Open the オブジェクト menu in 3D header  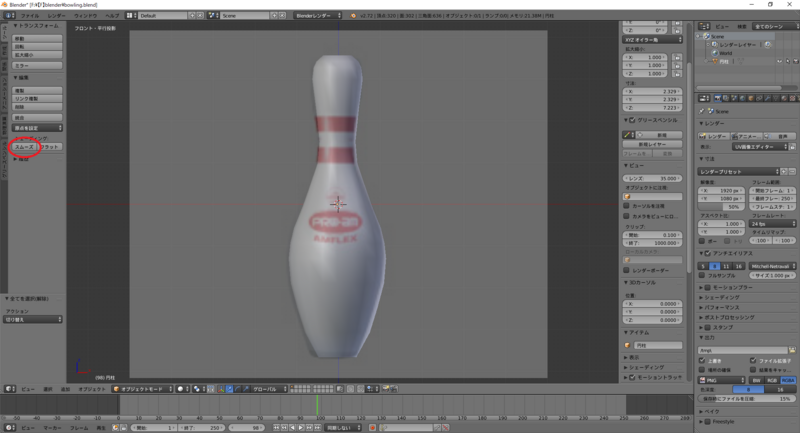92,389
